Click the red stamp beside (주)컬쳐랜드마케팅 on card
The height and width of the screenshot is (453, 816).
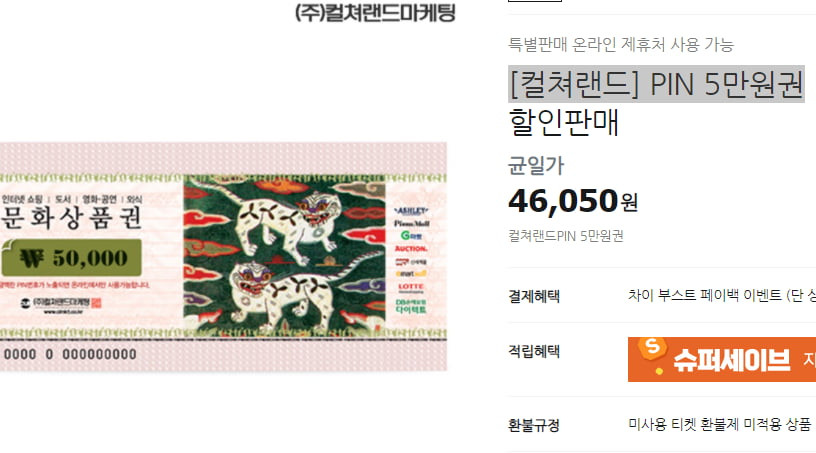(96, 303)
